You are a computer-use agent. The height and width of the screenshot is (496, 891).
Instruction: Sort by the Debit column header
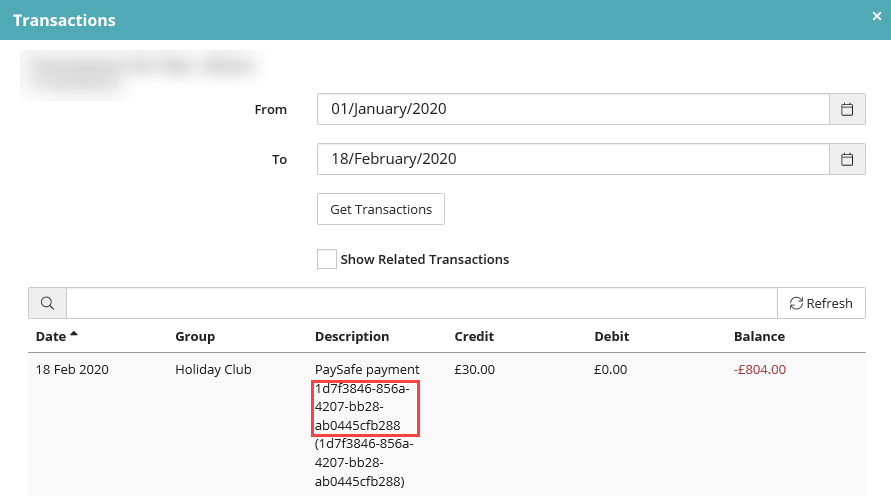611,336
